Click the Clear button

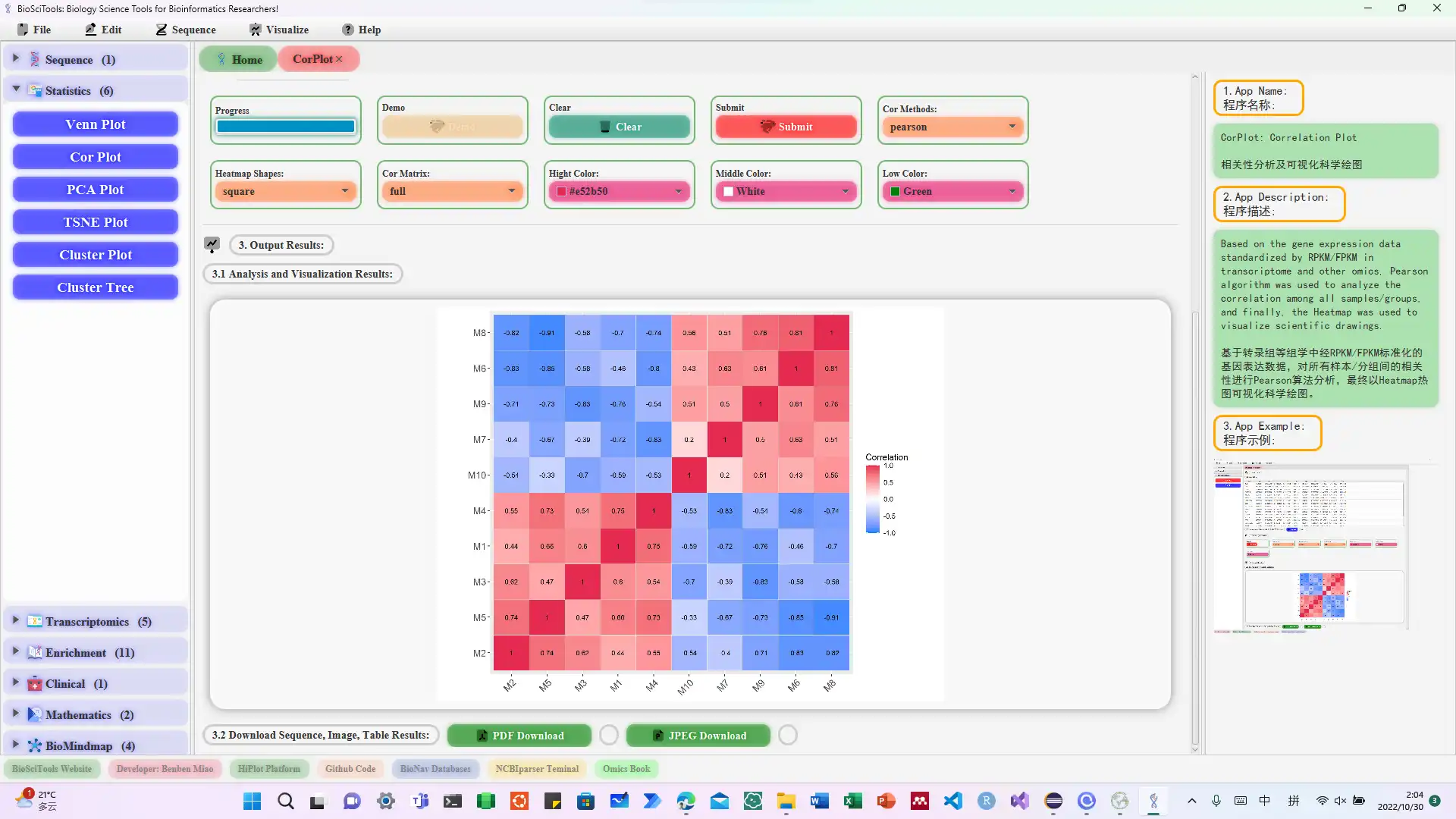[619, 126]
